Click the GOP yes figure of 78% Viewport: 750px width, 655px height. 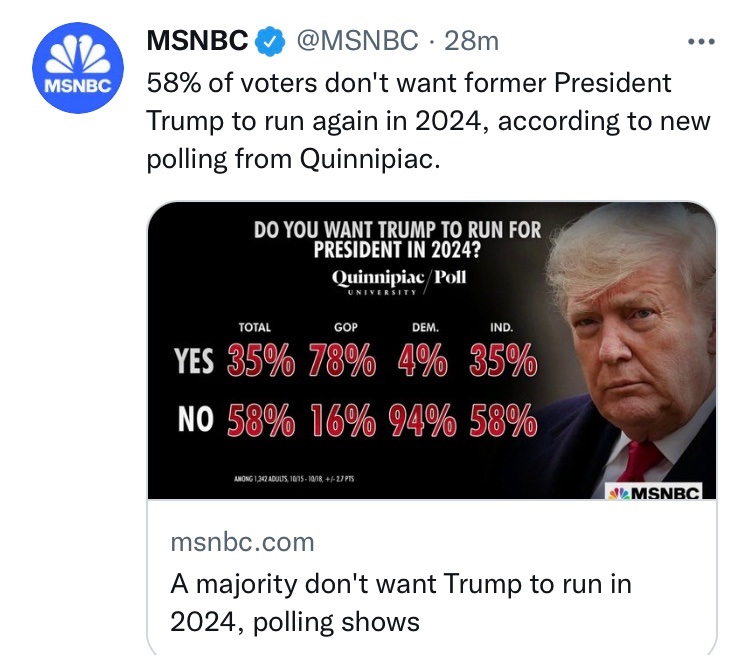[341, 363]
